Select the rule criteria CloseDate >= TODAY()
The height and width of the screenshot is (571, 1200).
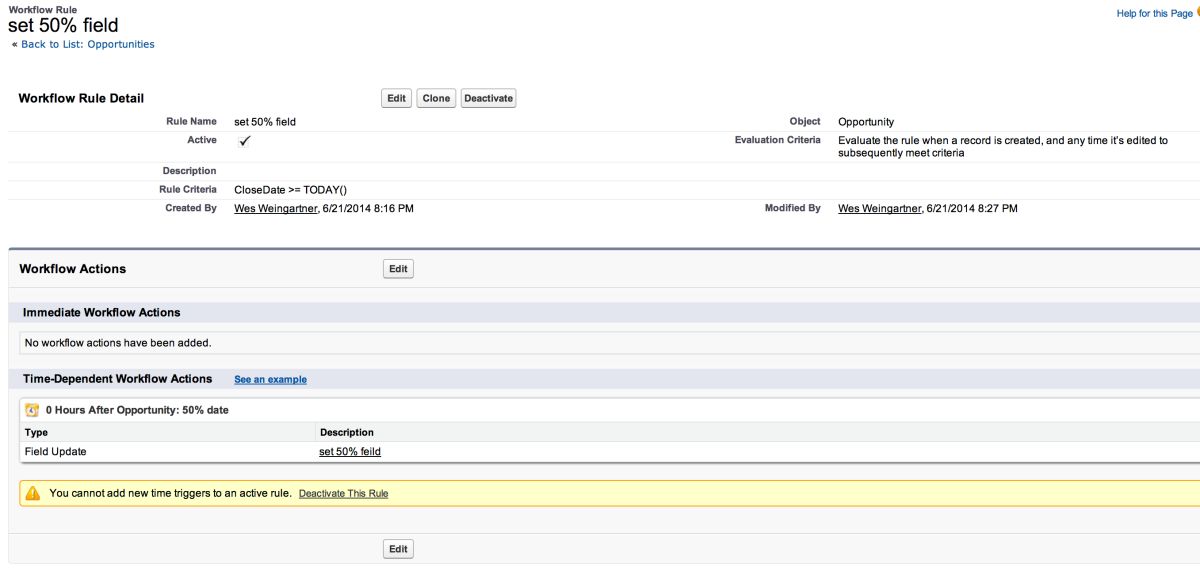[290, 190]
